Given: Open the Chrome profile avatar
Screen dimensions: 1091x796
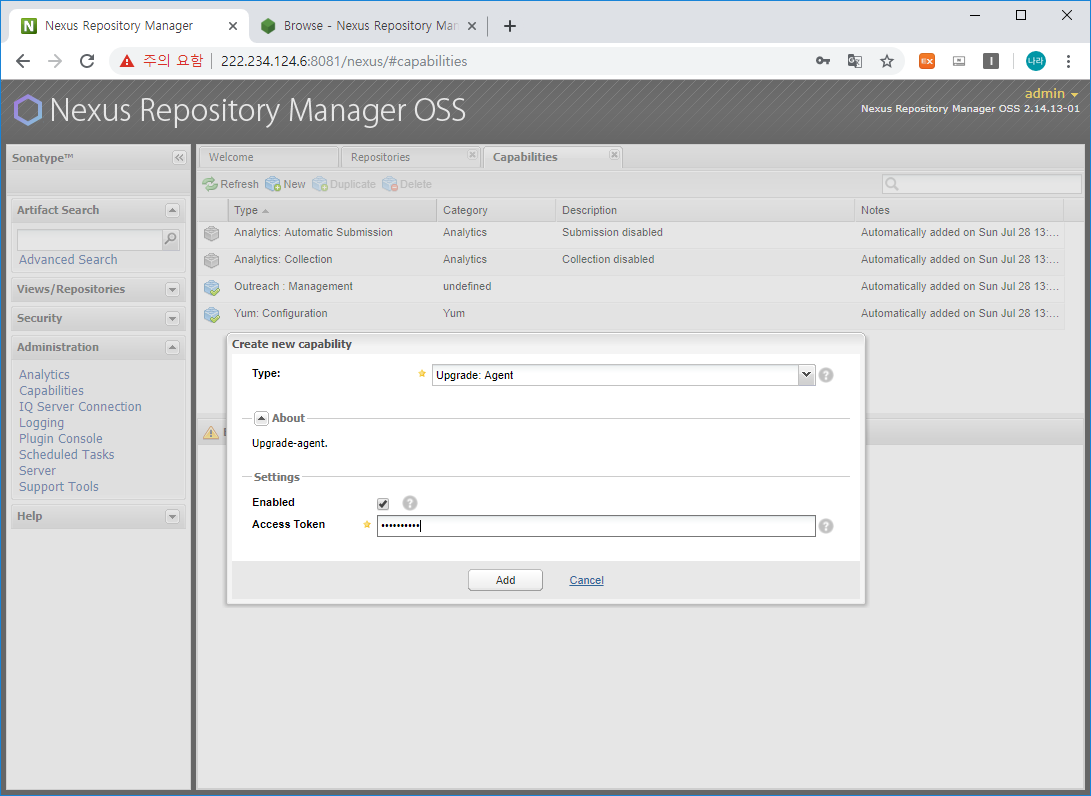Looking at the screenshot, I should point(1035,61).
